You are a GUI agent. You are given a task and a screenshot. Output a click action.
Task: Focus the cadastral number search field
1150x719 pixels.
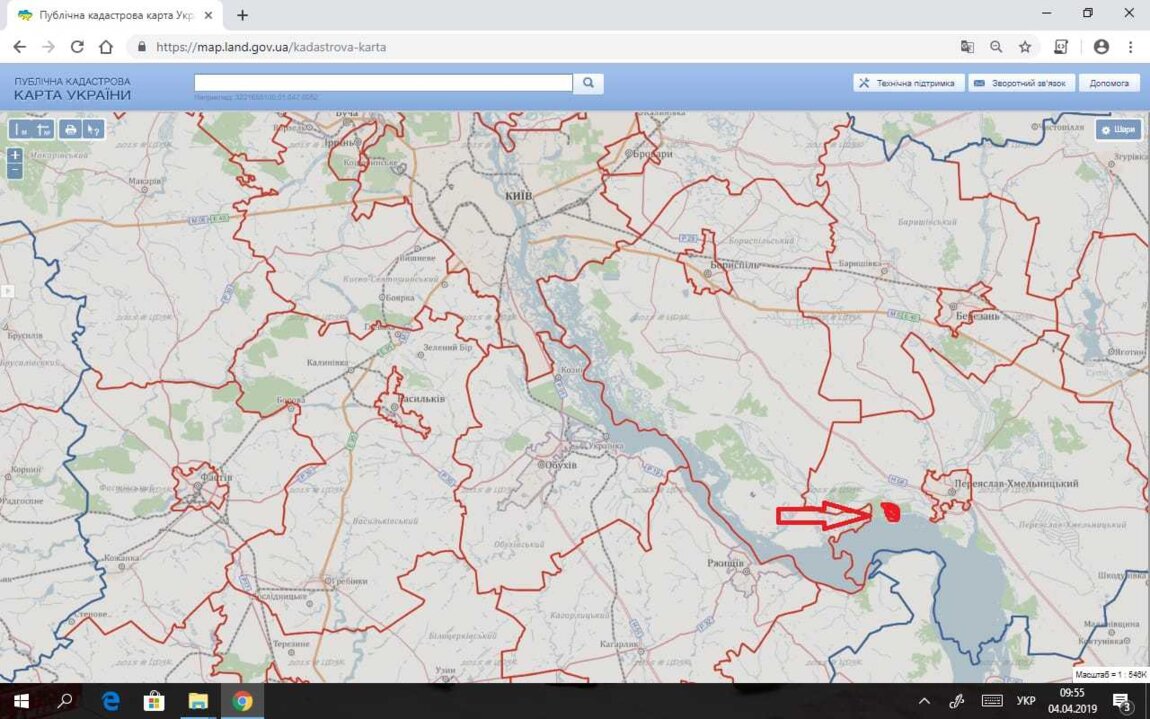[382, 83]
